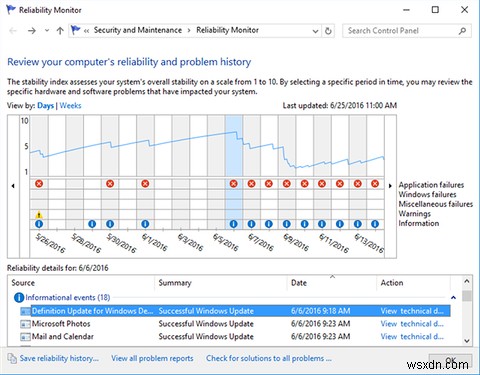Open the Security and Maintenance breadcrumb

(138, 30)
